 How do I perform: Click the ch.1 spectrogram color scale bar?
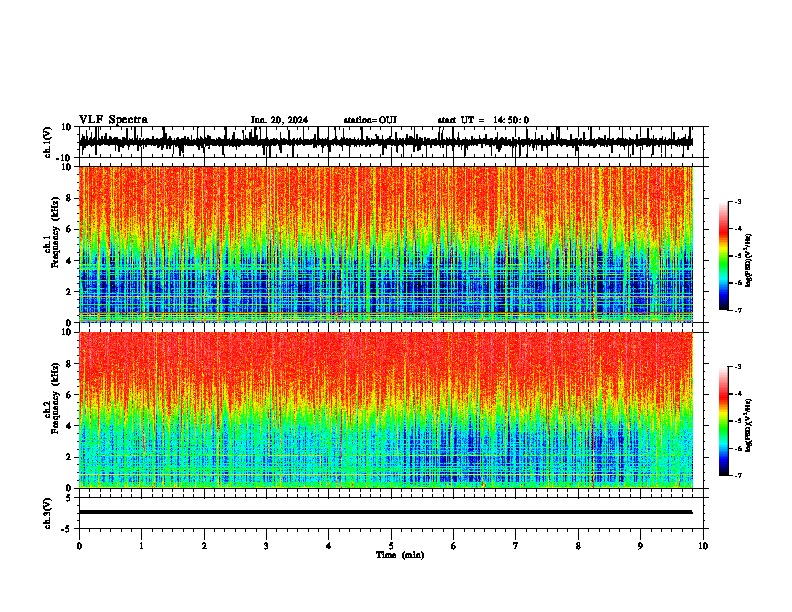tap(724, 256)
